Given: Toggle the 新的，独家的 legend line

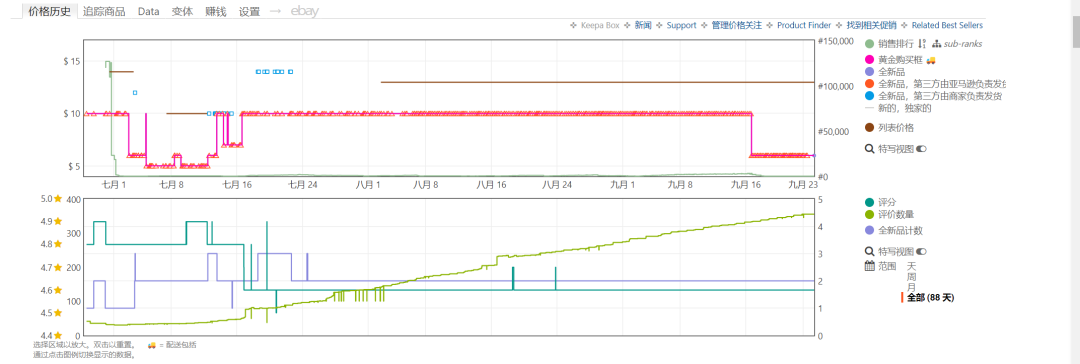Looking at the screenshot, I should pyautogui.click(x=869, y=108).
